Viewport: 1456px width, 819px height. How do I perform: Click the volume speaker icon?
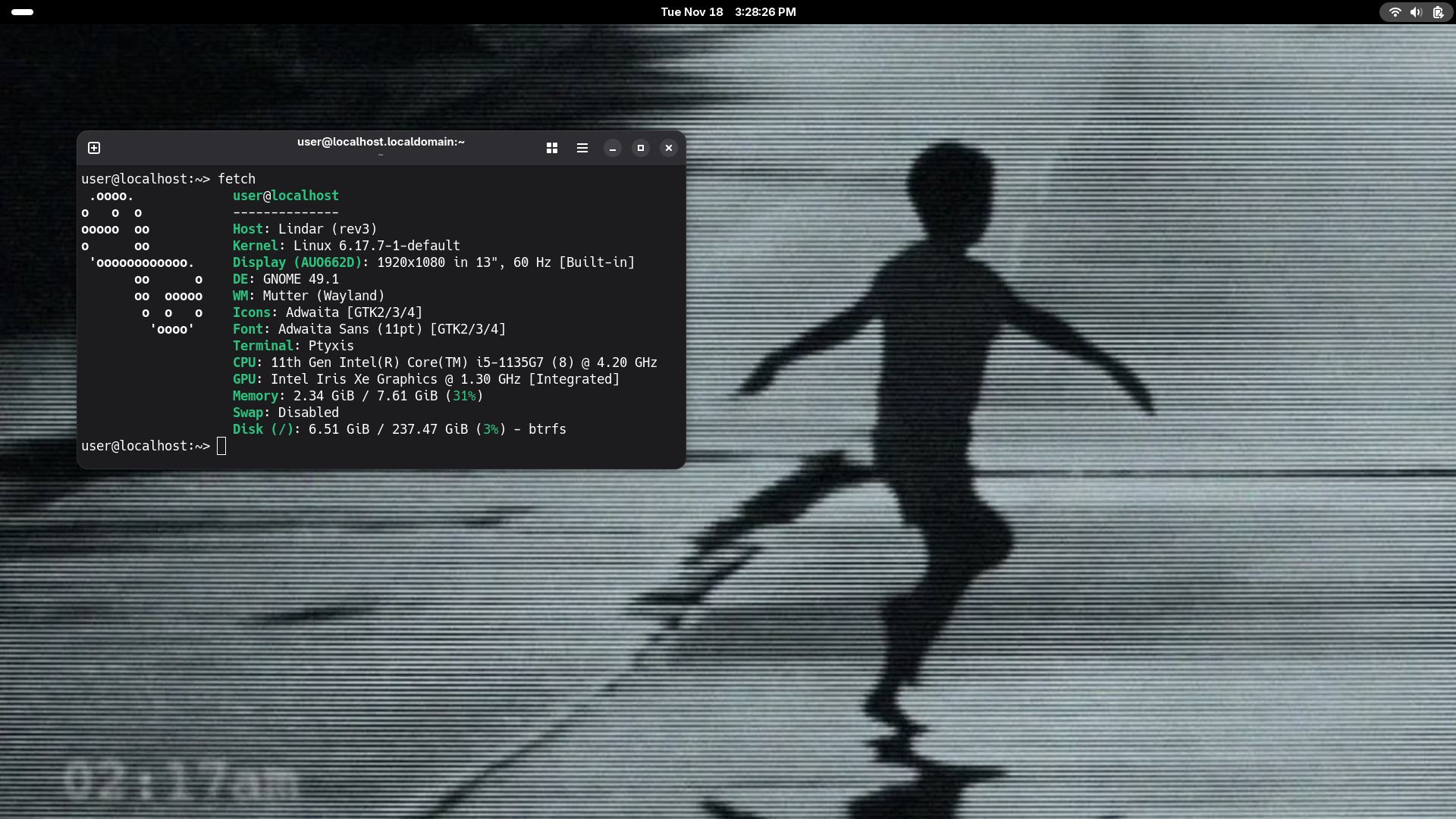[1416, 12]
